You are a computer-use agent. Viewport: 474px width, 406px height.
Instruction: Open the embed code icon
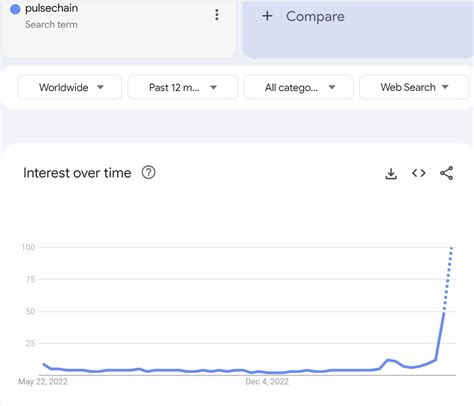[x=418, y=173]
